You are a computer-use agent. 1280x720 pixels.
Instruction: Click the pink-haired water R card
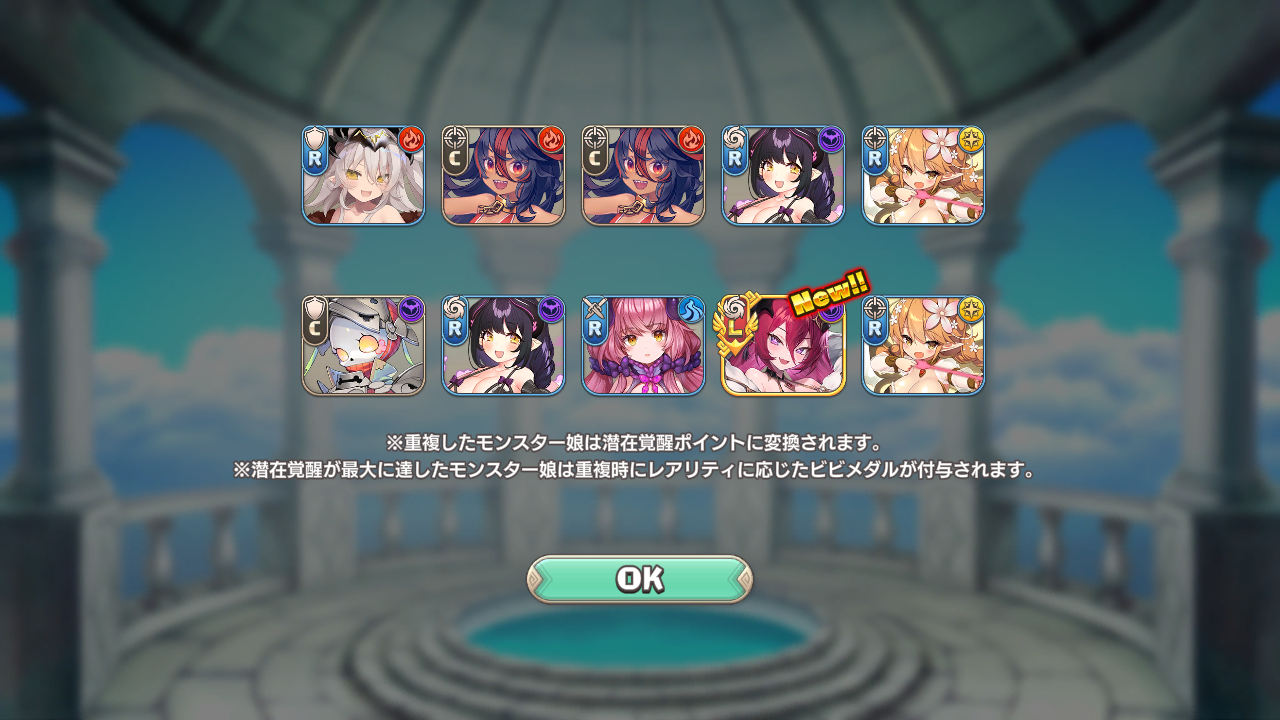(643, 345)
